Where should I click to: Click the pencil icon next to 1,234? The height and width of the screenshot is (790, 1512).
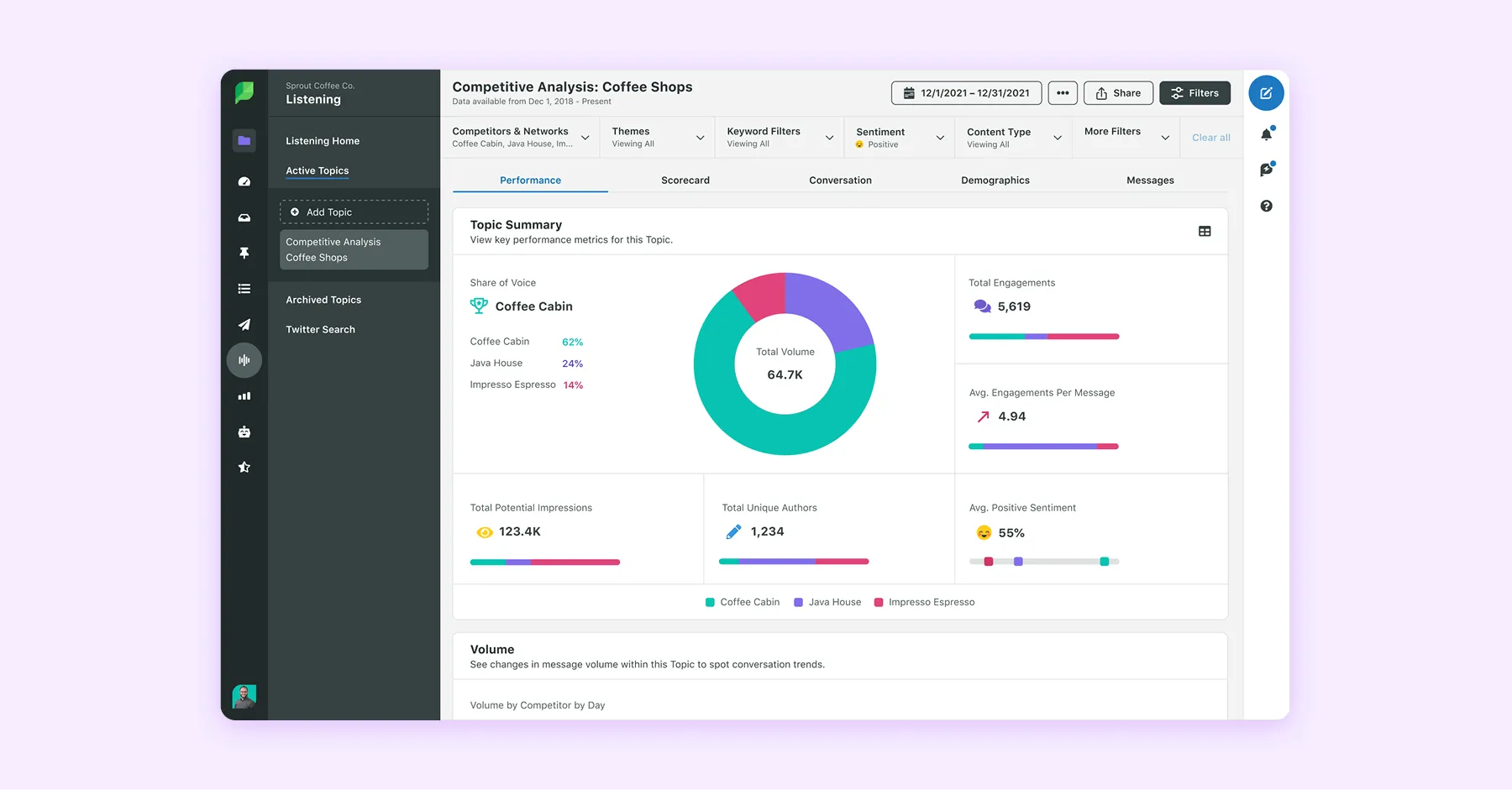point(733,531)
